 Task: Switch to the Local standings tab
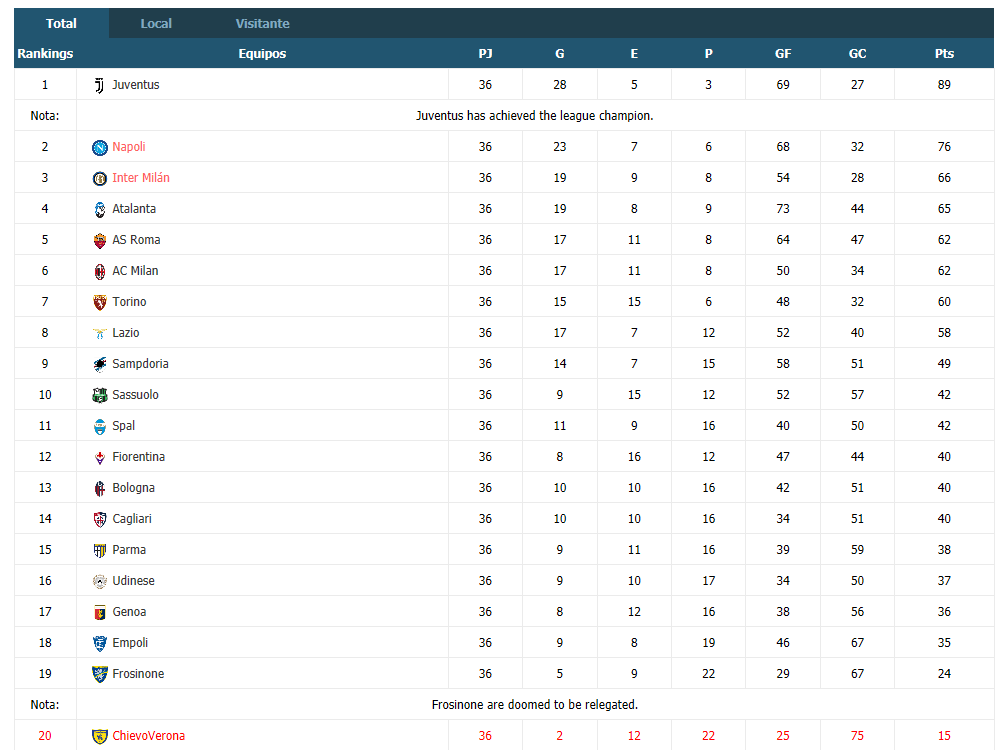[x=156, y=24]
